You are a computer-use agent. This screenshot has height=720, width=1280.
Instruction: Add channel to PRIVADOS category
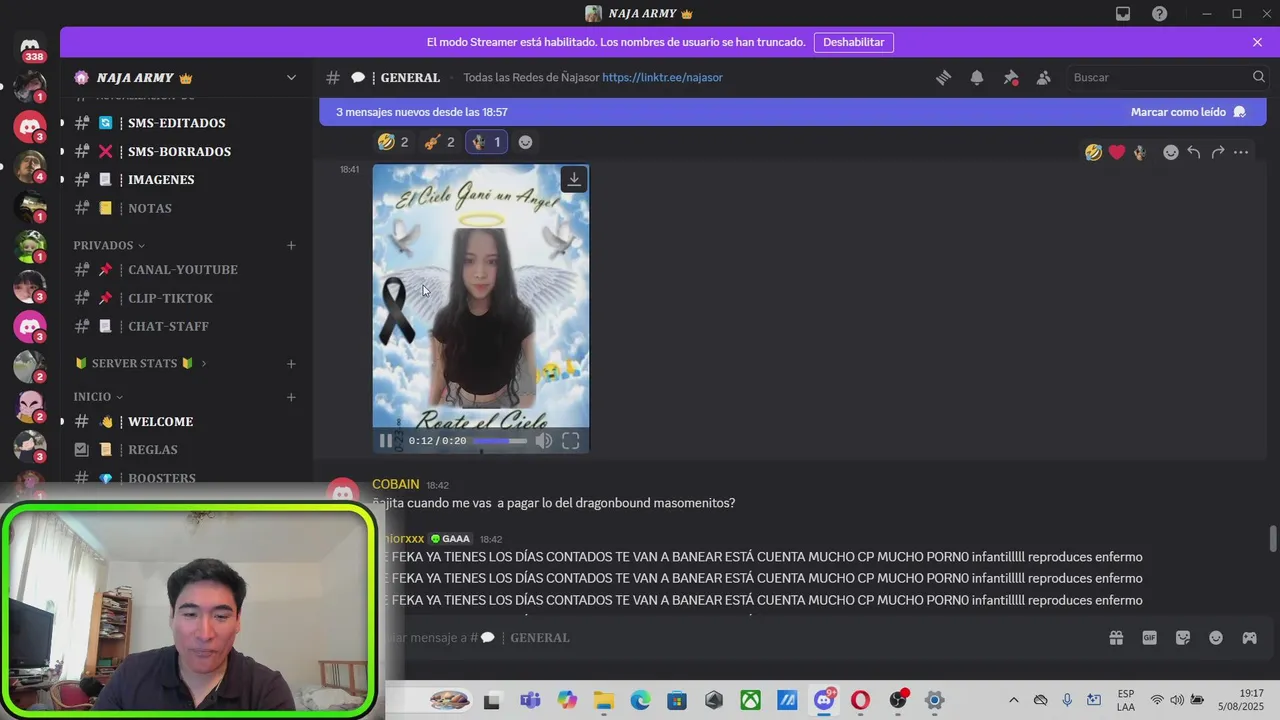pyautogui.click(x=291, y=245)
